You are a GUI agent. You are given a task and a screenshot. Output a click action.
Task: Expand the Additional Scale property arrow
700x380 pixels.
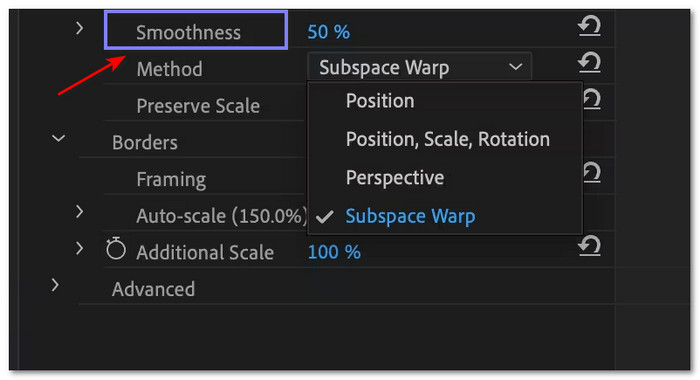click(79, 248)
